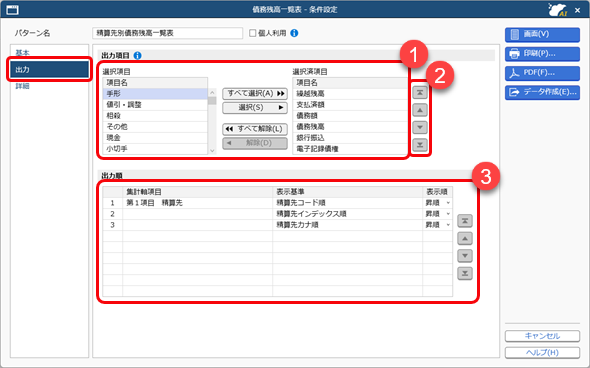Viewport: 590px width, 368px height.
Task: Select その他 in 選択項目 list
Action: click(155, 127)
